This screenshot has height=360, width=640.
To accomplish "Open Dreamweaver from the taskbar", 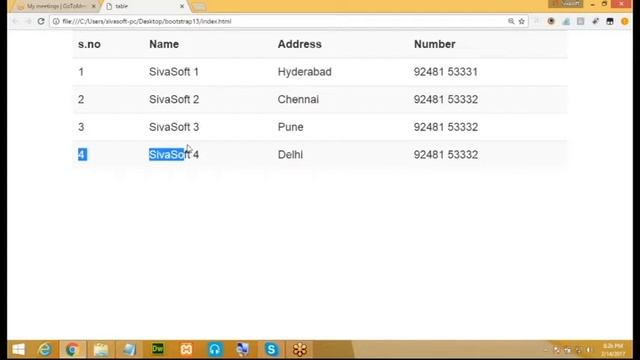I will click(x=158, y=349).
